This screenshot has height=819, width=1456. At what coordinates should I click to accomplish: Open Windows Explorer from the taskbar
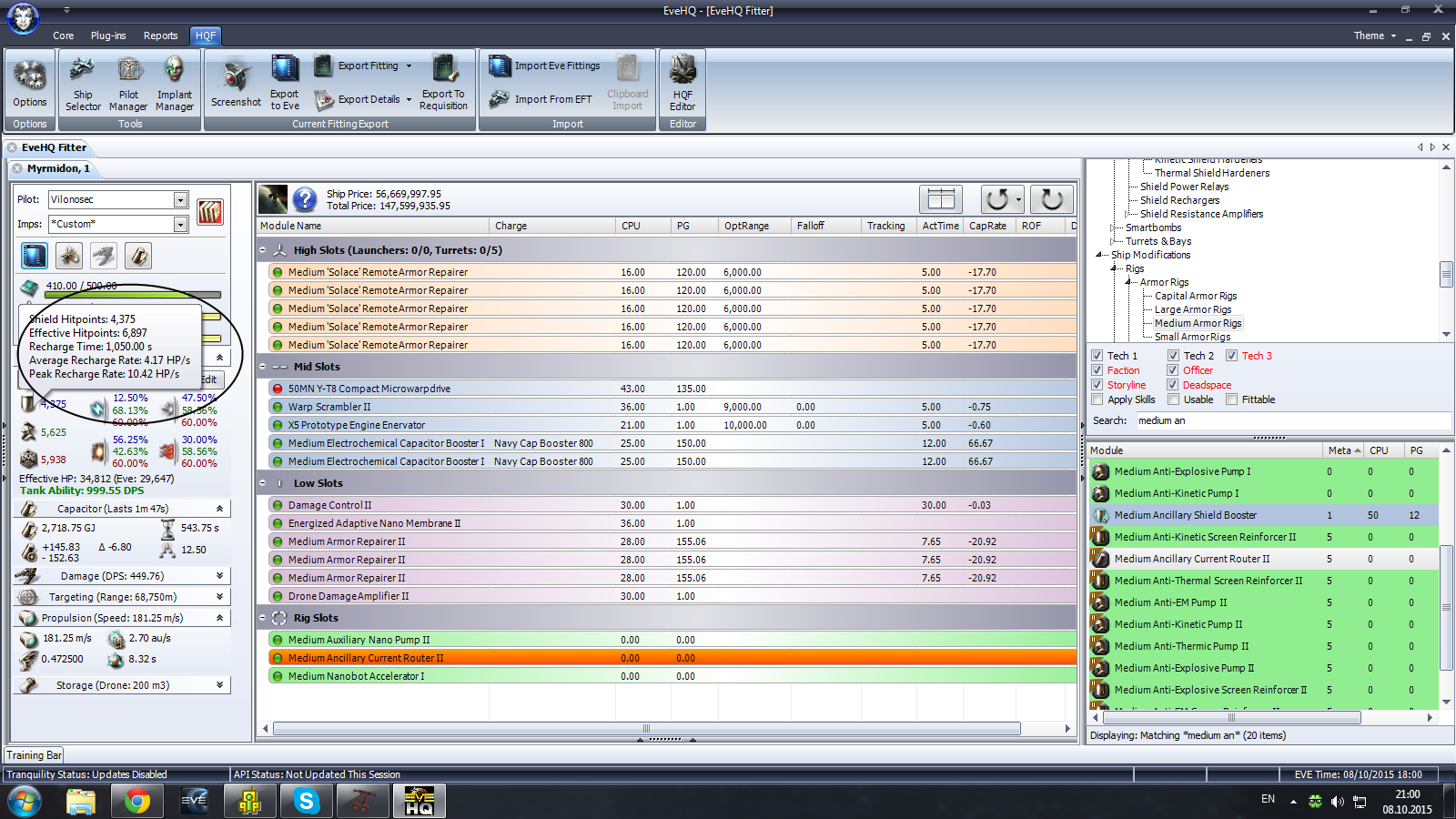(x=81, y=802)
